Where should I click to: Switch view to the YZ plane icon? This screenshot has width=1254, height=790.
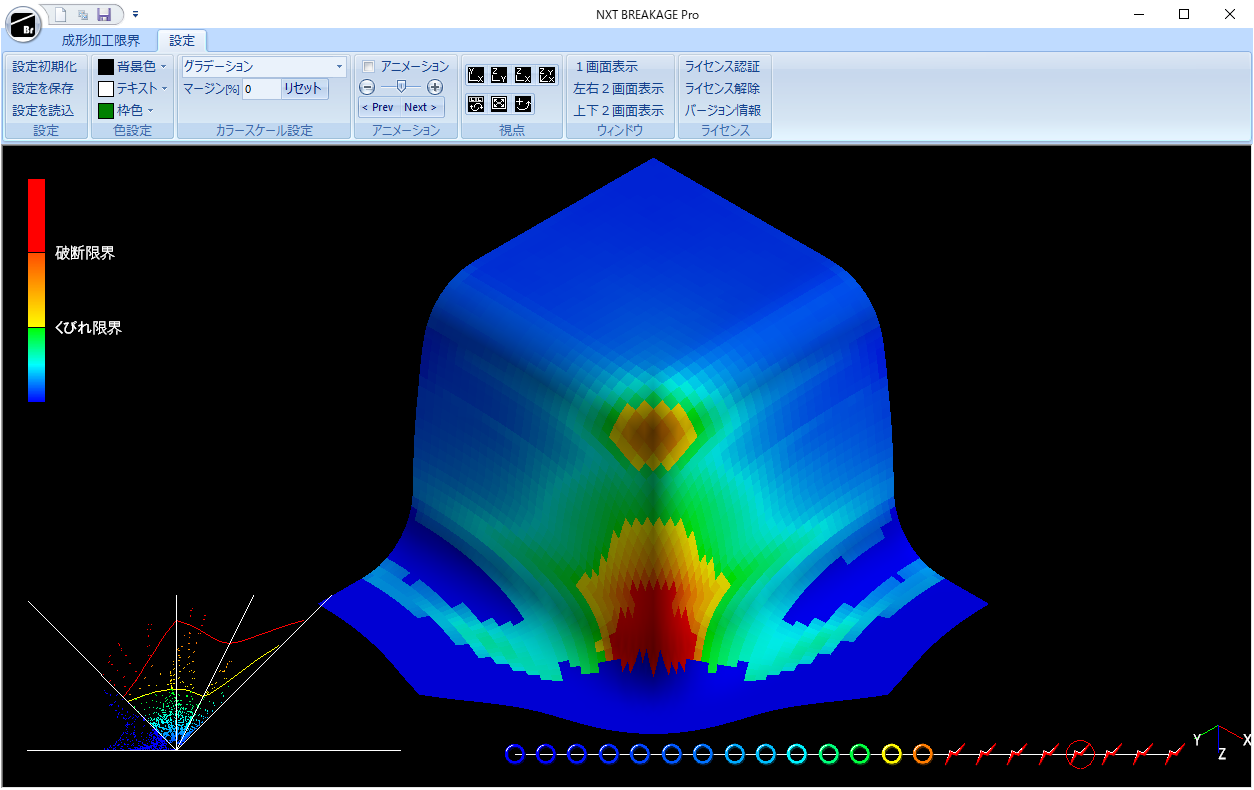[499, 75]
